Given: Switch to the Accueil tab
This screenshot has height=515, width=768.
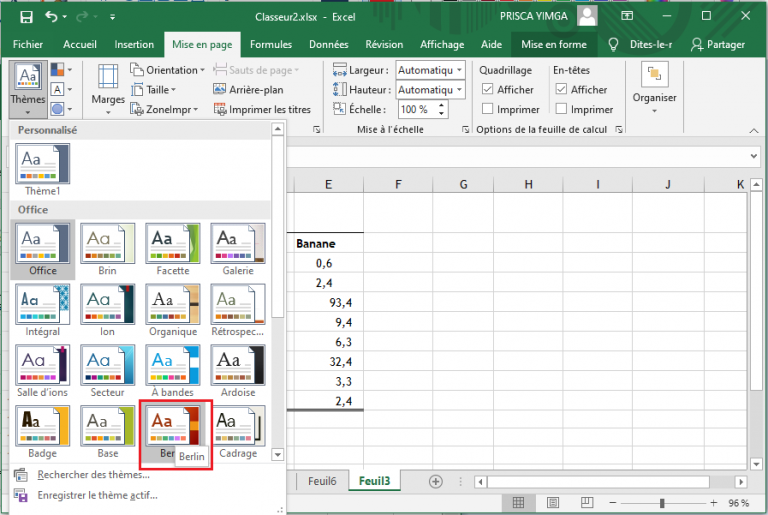Looking at the screenshot, I should [79, 45].
